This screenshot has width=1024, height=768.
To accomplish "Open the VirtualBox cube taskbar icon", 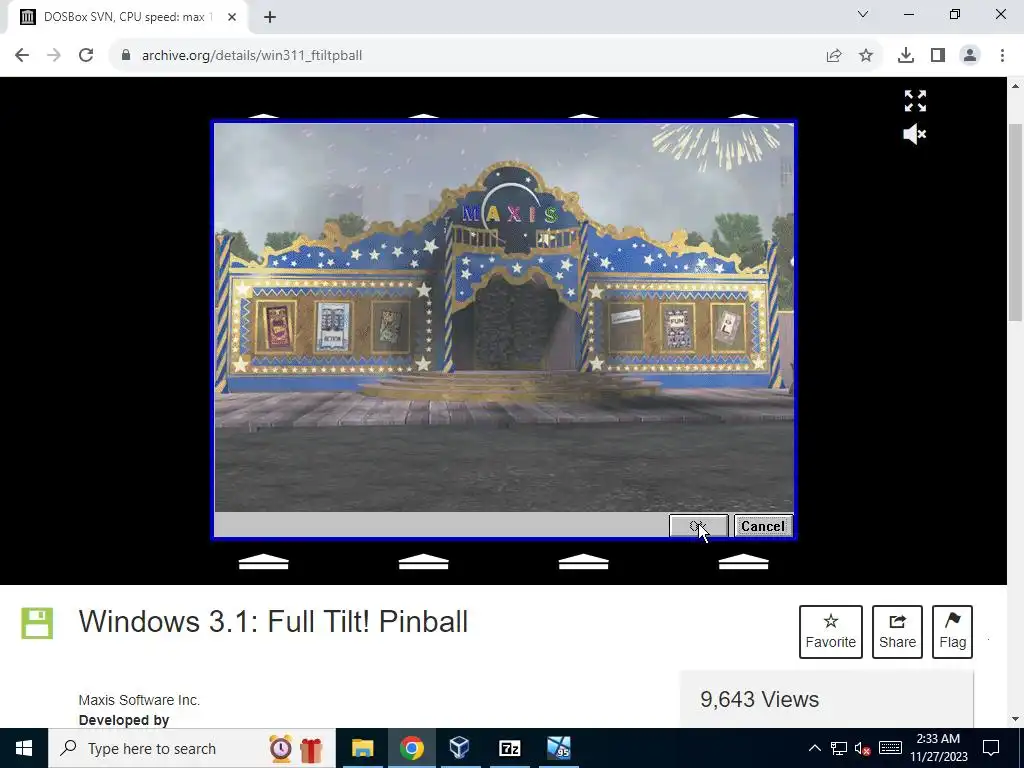I will (460, 748).
